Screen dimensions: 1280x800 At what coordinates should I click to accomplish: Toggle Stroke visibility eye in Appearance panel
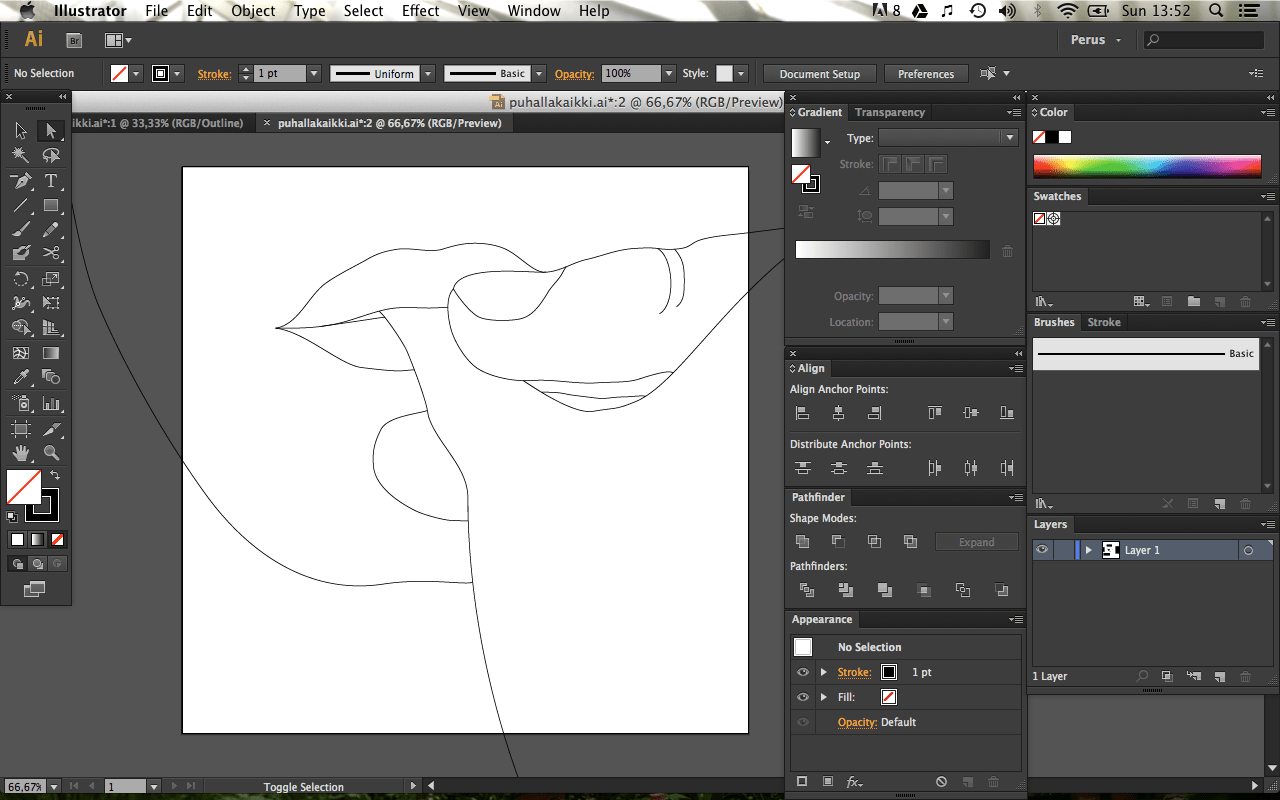tap(803, 672)
